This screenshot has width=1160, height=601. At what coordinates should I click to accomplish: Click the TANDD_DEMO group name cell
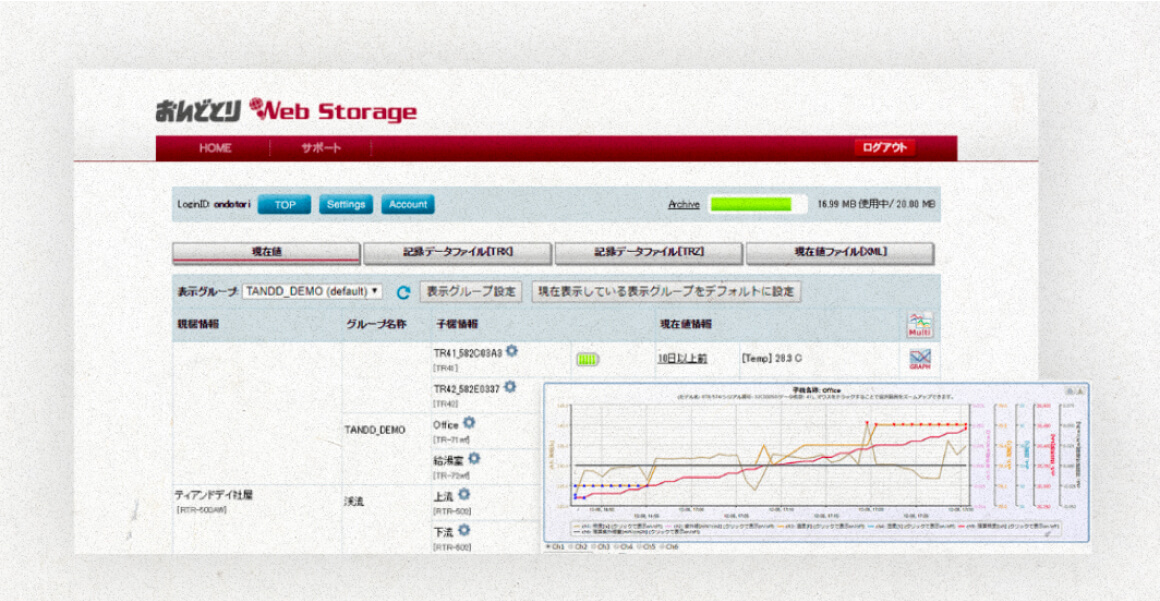pyautogui.click(x=375, y=430)
